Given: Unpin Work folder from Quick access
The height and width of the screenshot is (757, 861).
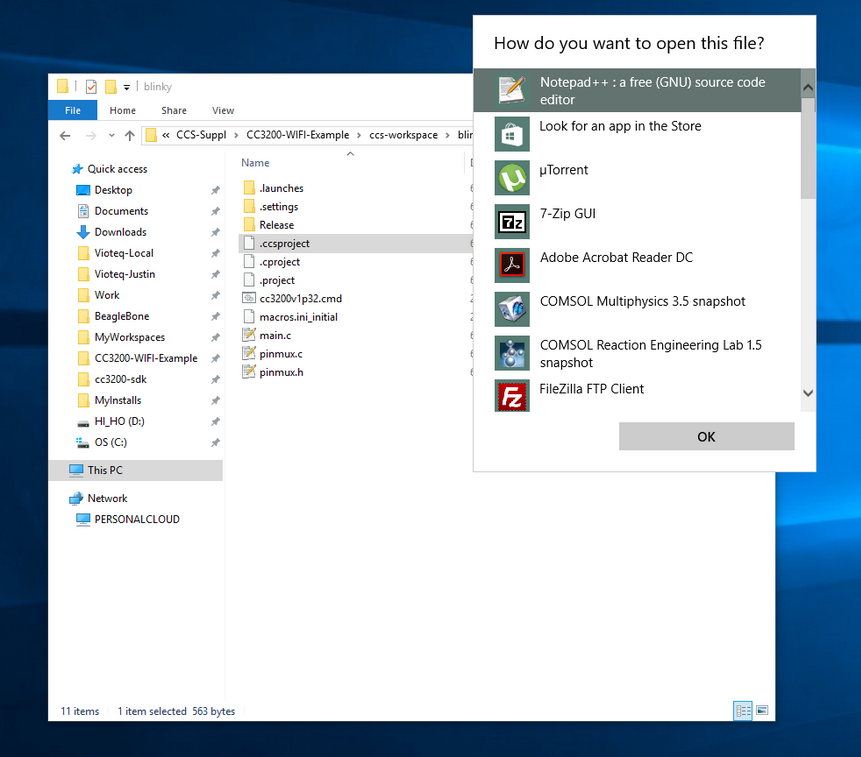Looking at the screenshot, I should [x=215, y=295].
